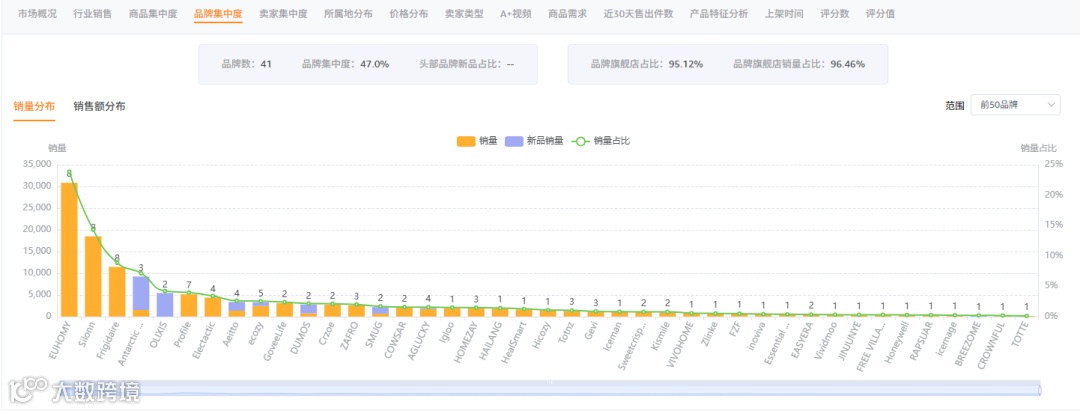This screenshot has height=411, width=1080.
Task: Select the 评分值 tab
Action: [x=880, y=13]
